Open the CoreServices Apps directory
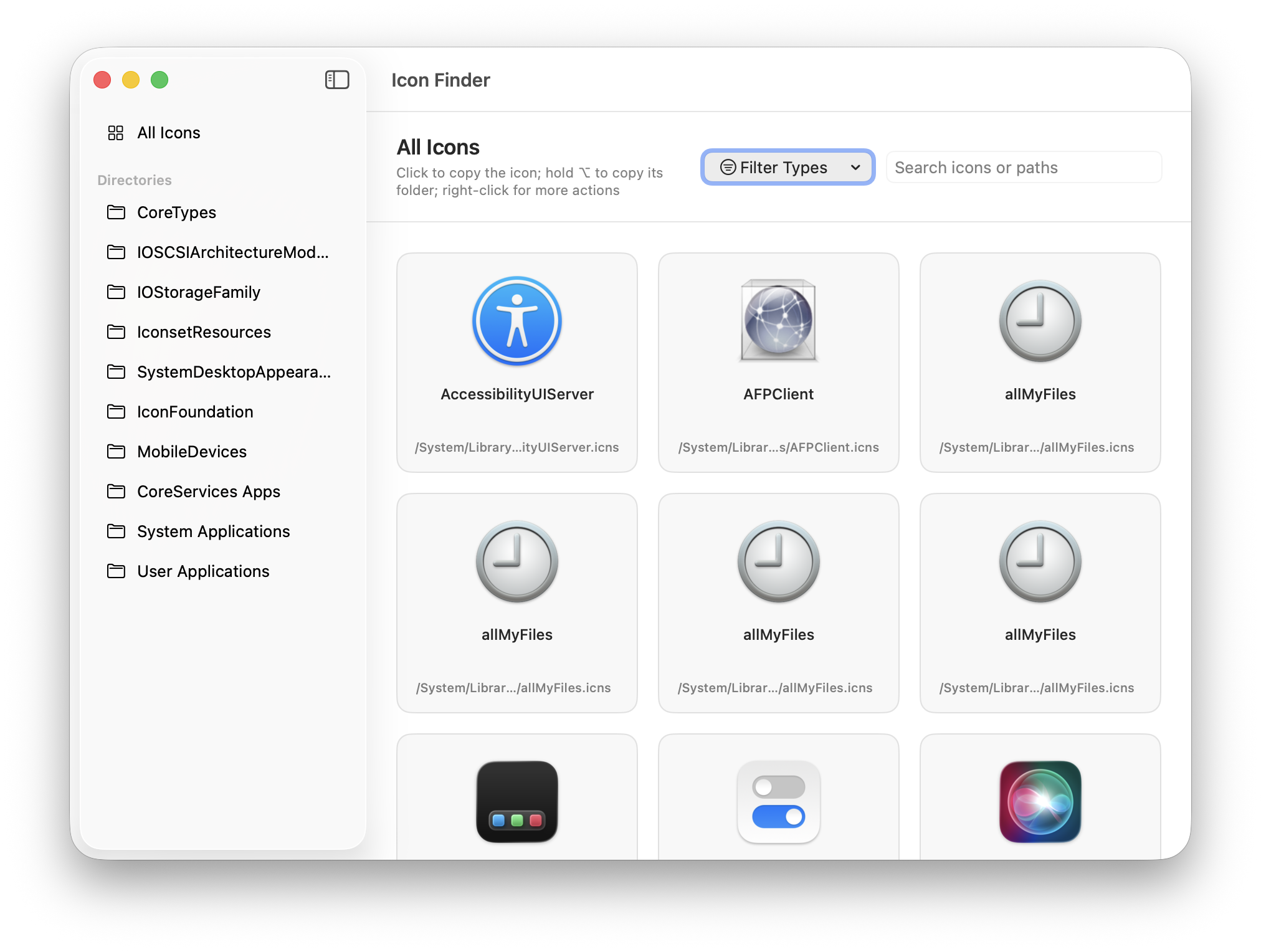Screen dimensions: 1261x952 tap(223, 492)
